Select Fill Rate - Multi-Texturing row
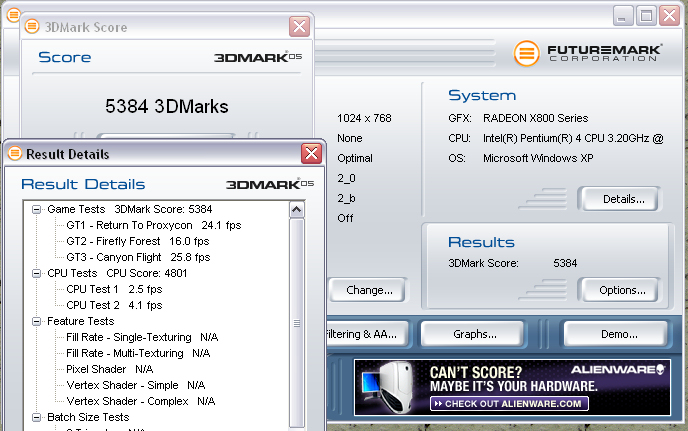The image size is (688, 431). tap(138, 353)
